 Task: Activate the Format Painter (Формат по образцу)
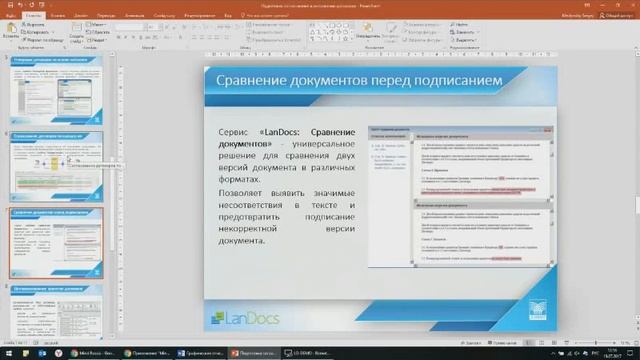tap(42, 40)
